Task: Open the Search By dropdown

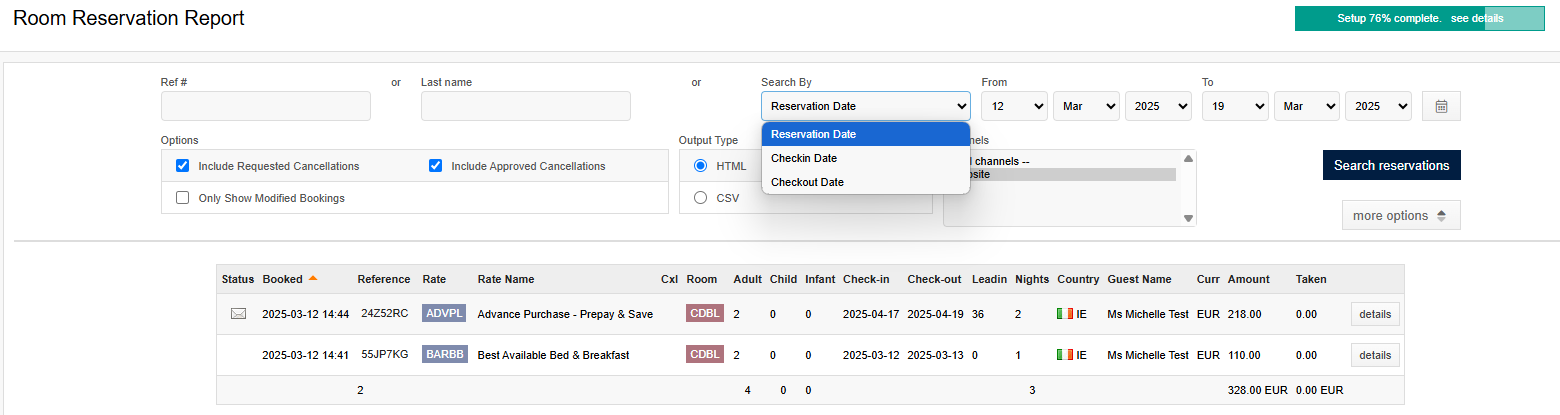Action: point(866,106)
